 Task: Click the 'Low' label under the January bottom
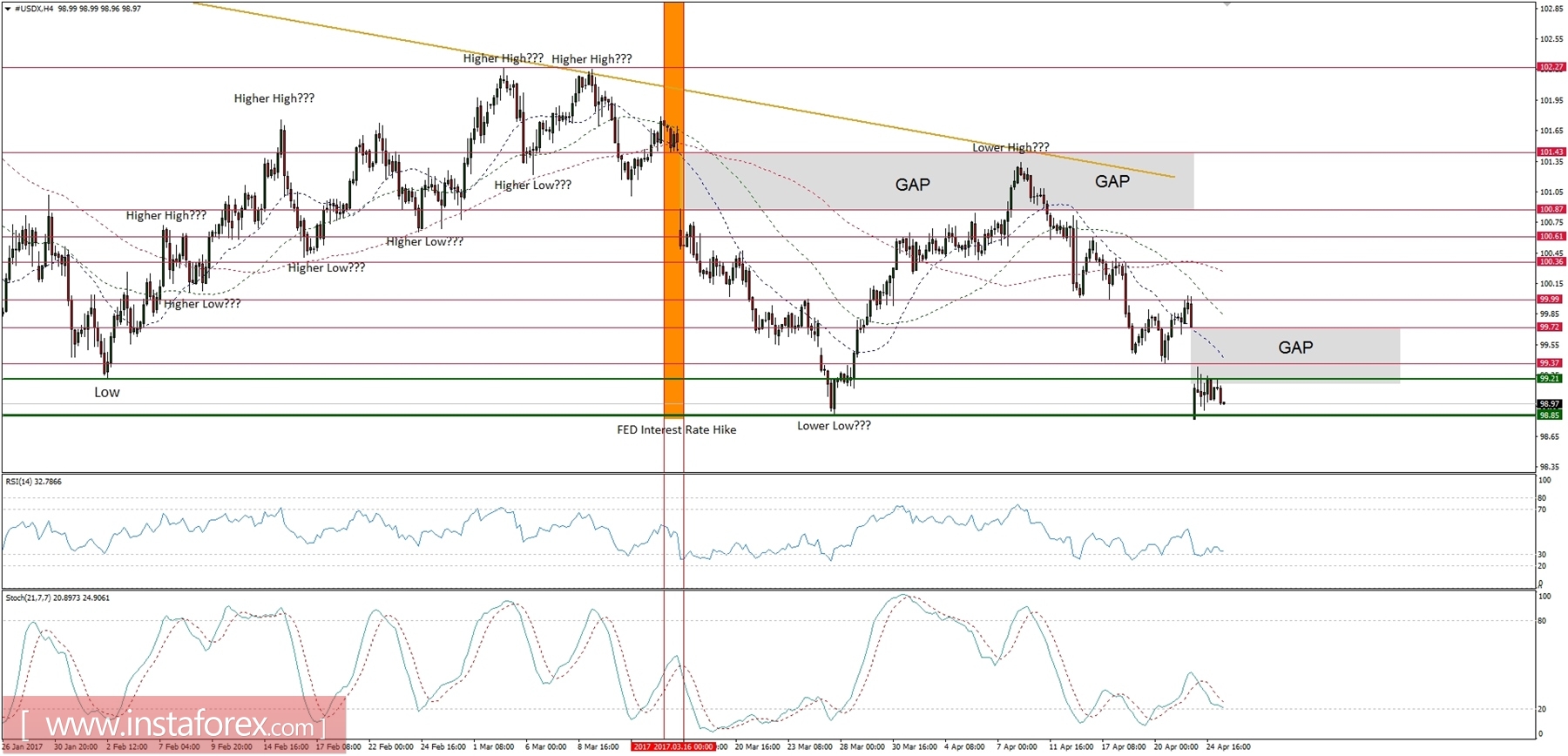[x=107, y=392]
